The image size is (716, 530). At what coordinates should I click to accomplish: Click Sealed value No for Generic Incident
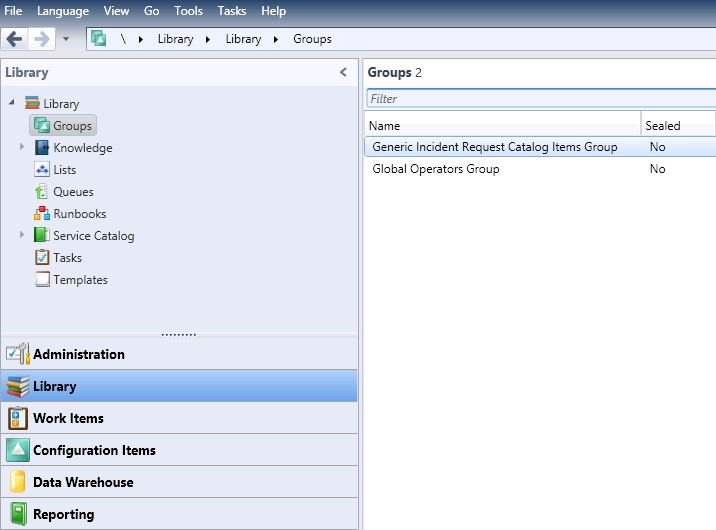[x=658, y=147]
